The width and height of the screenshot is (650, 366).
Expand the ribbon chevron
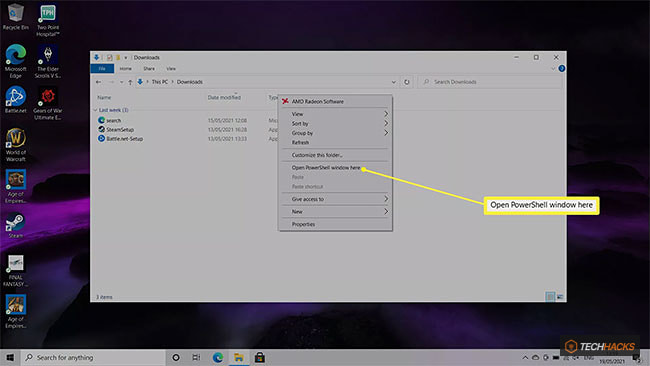coord(553,68)
